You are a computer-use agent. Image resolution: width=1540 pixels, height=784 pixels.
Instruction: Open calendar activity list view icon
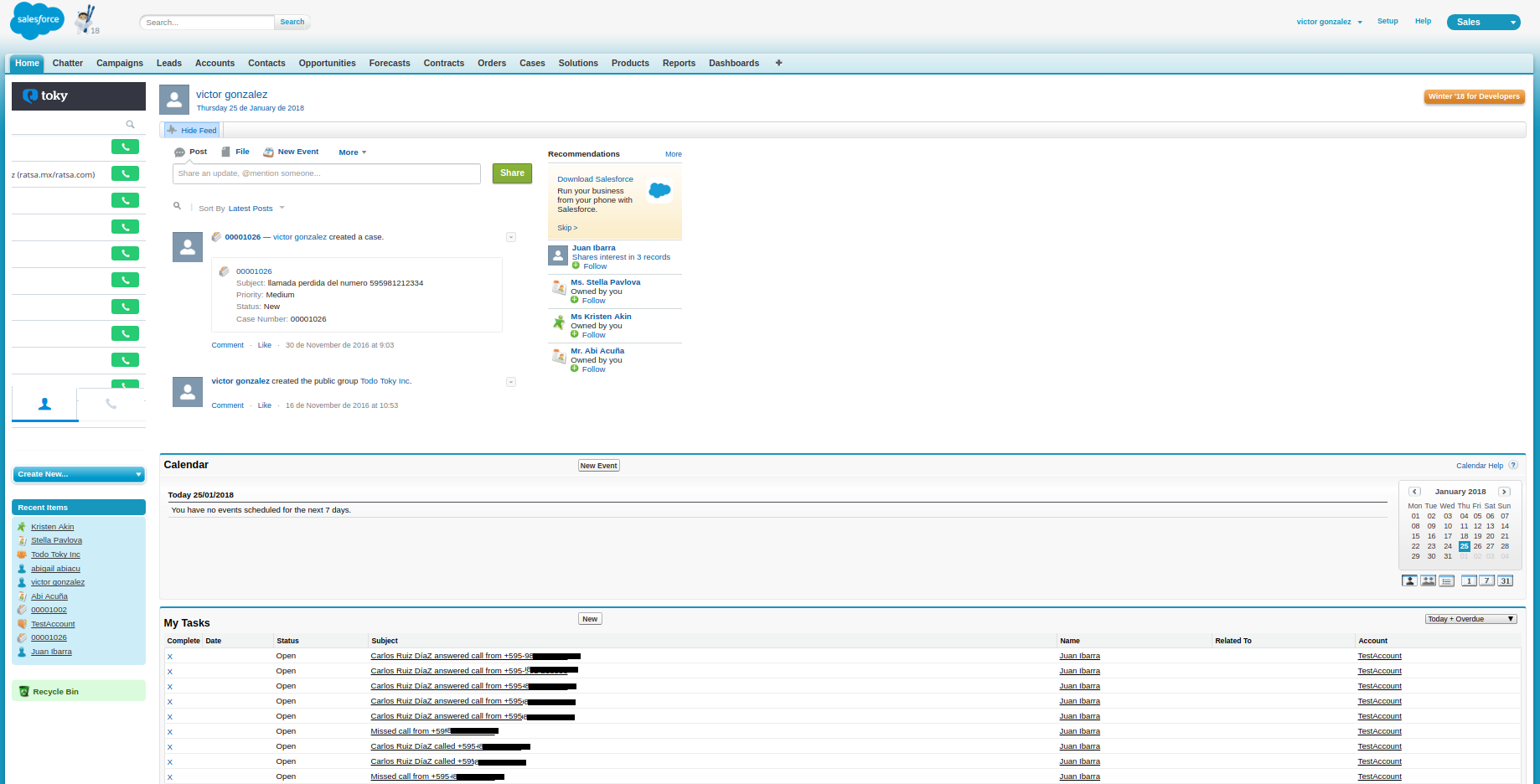(1446, 580)
